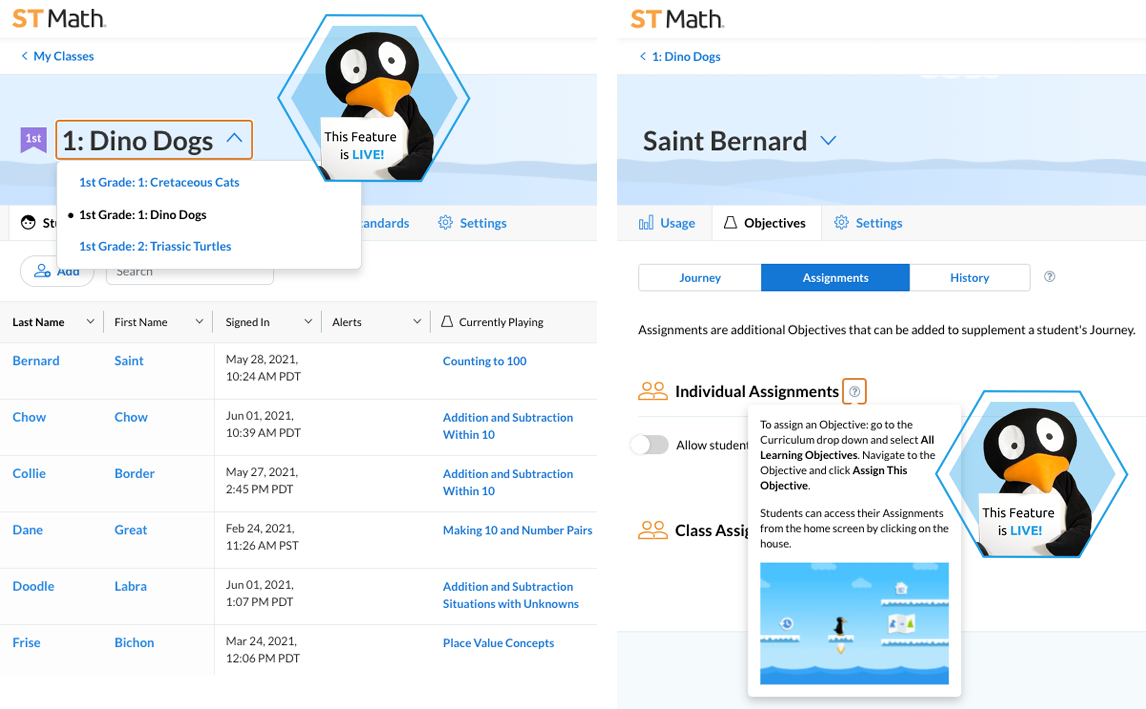Click the game screenshot in help tooltip
Viewport: 1146px width, 709px height.
[854, 623]
